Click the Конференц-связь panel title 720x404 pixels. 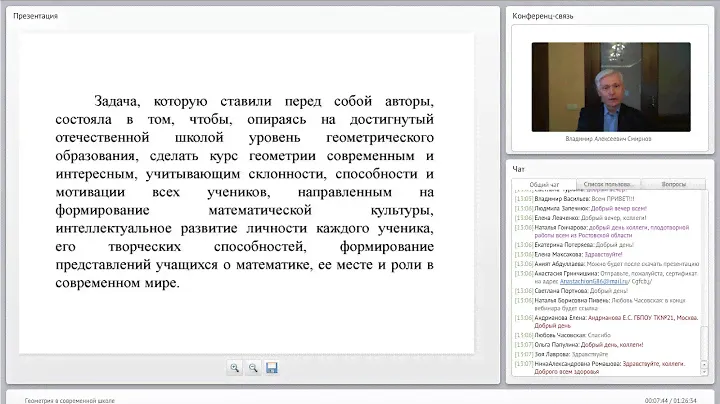(x=541, y=16)
